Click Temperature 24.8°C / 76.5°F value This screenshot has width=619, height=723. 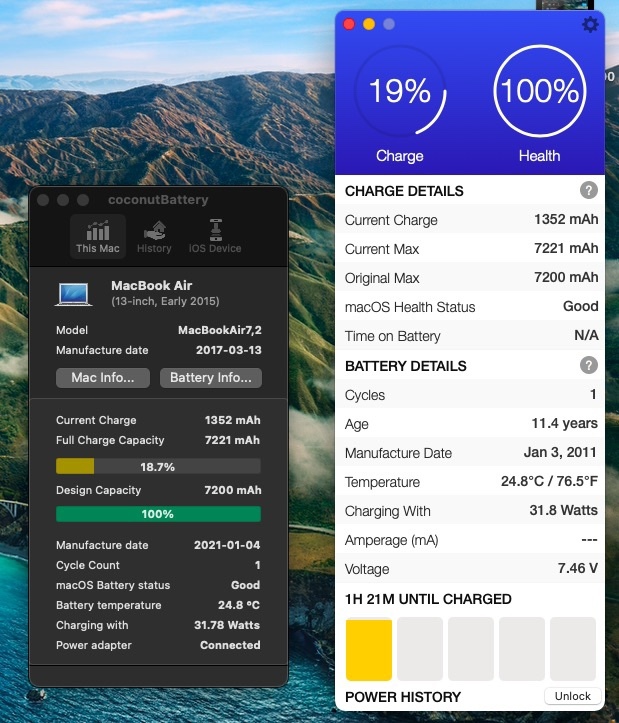point(549,481)
